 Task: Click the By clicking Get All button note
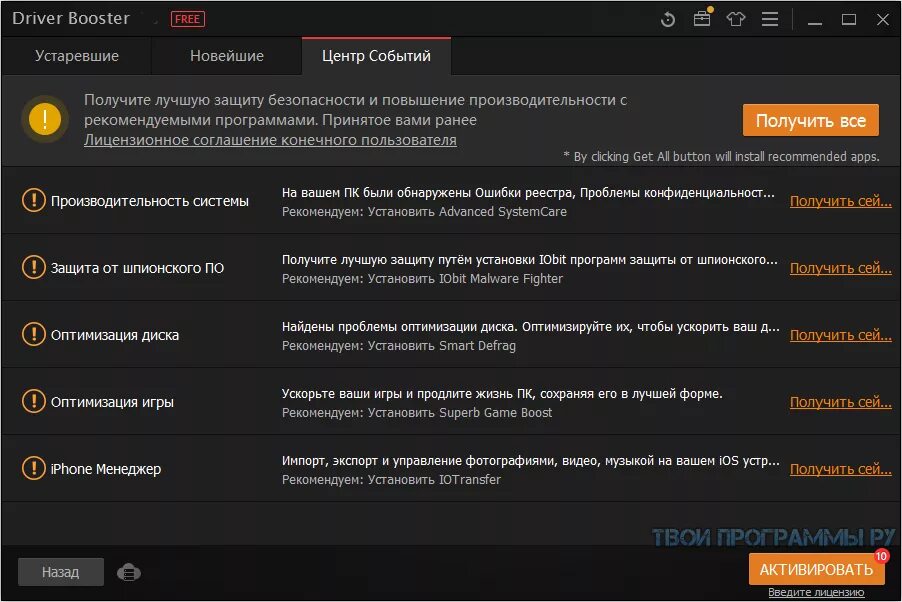tap(721, 157)
